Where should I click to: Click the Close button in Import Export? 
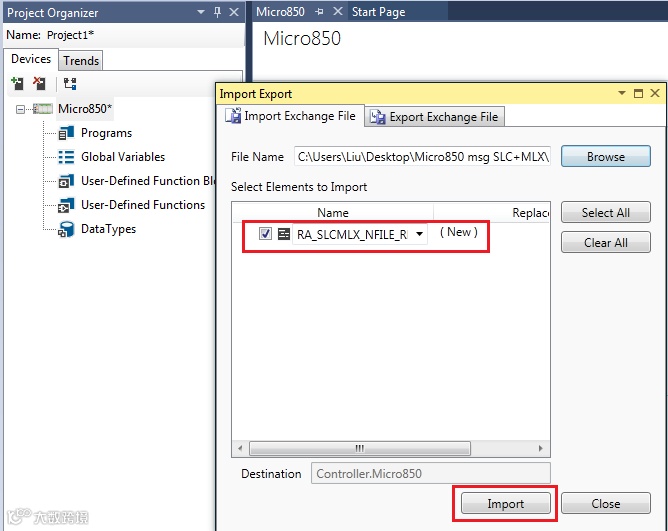click(605, 504)
